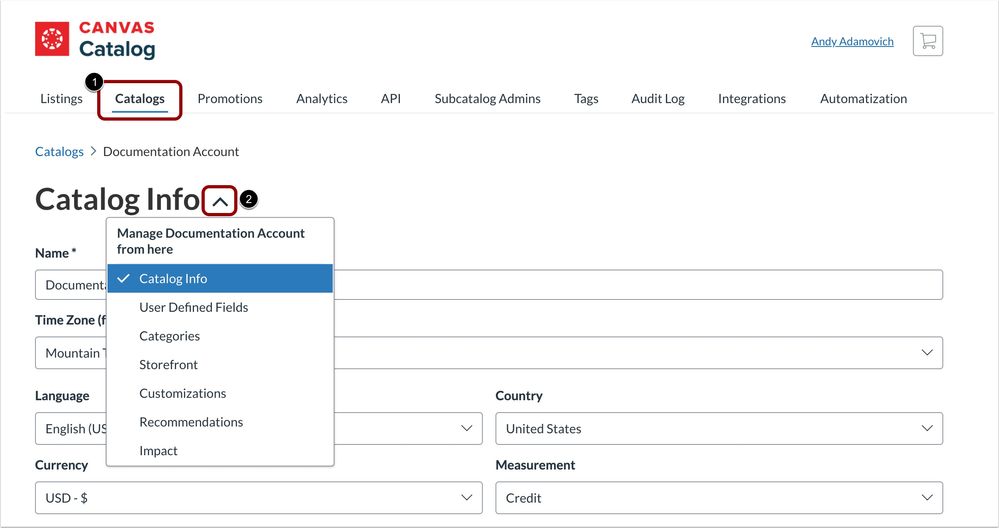
Task: Click the Catalog Info page heading
Action: [117, 200]
